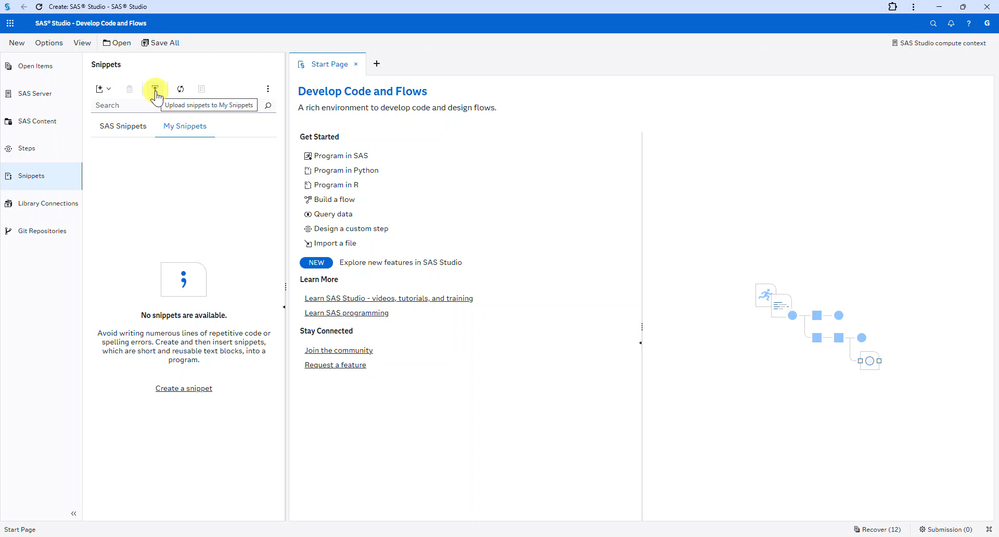The width and height of the screenshot is (999, 537).
Task: Open Learn SAS programming link
Action: pyautogui.click(x=347, y=313)
